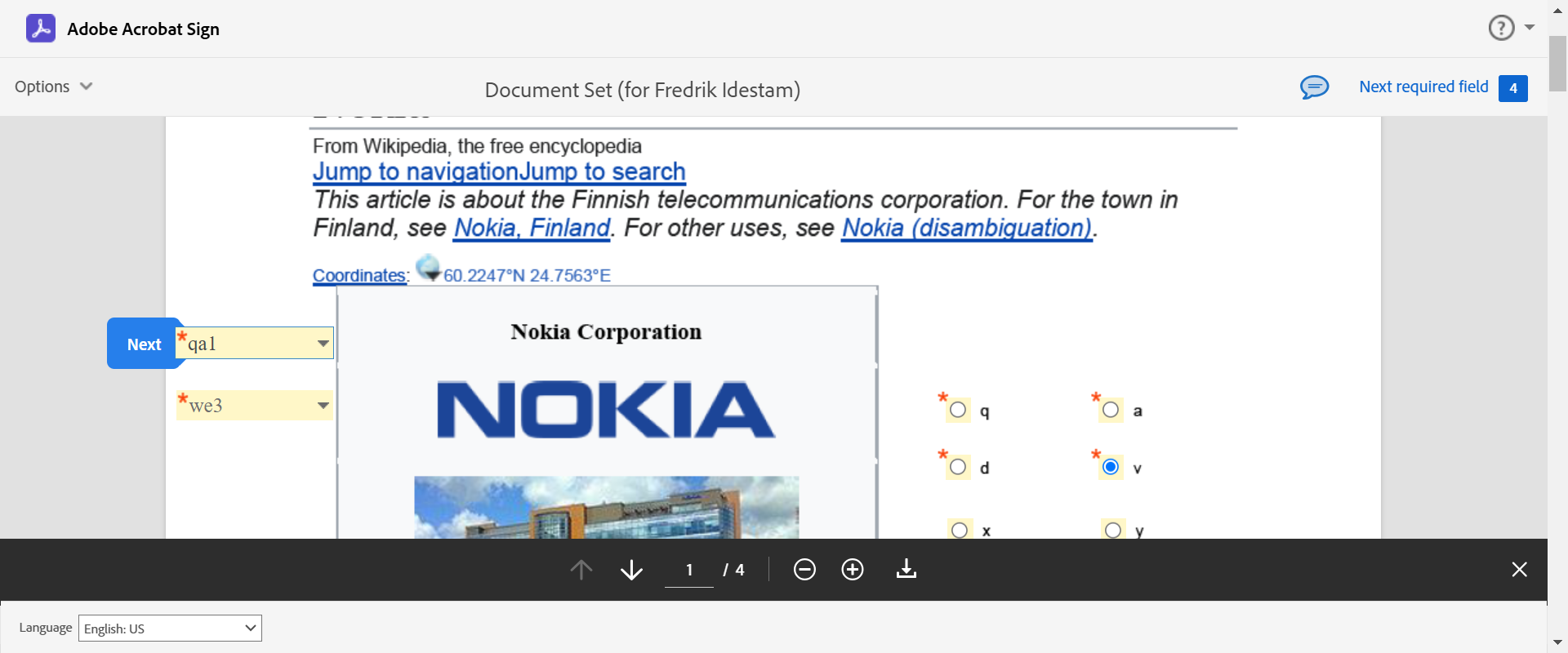Screen dimensions: 1568x653
Task: Open the Language selector dropdown
Action: tap(170, 629)
